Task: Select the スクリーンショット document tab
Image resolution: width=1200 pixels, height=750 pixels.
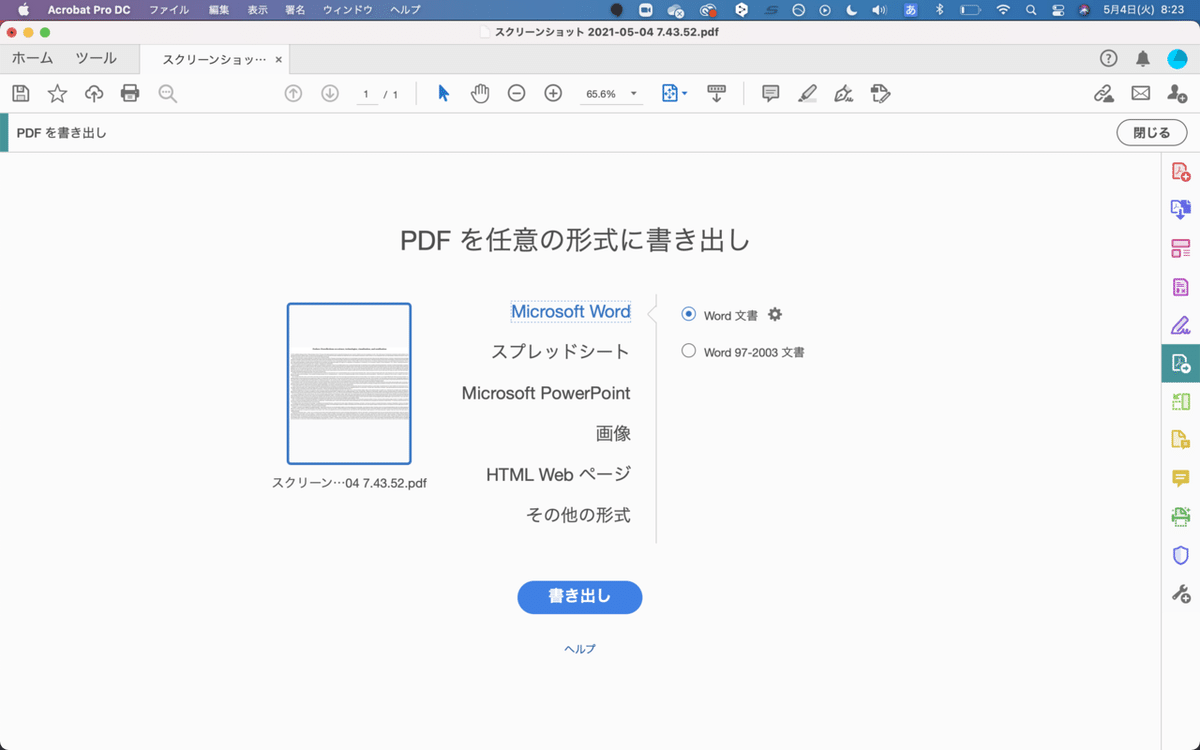Action: pos(214,60)
